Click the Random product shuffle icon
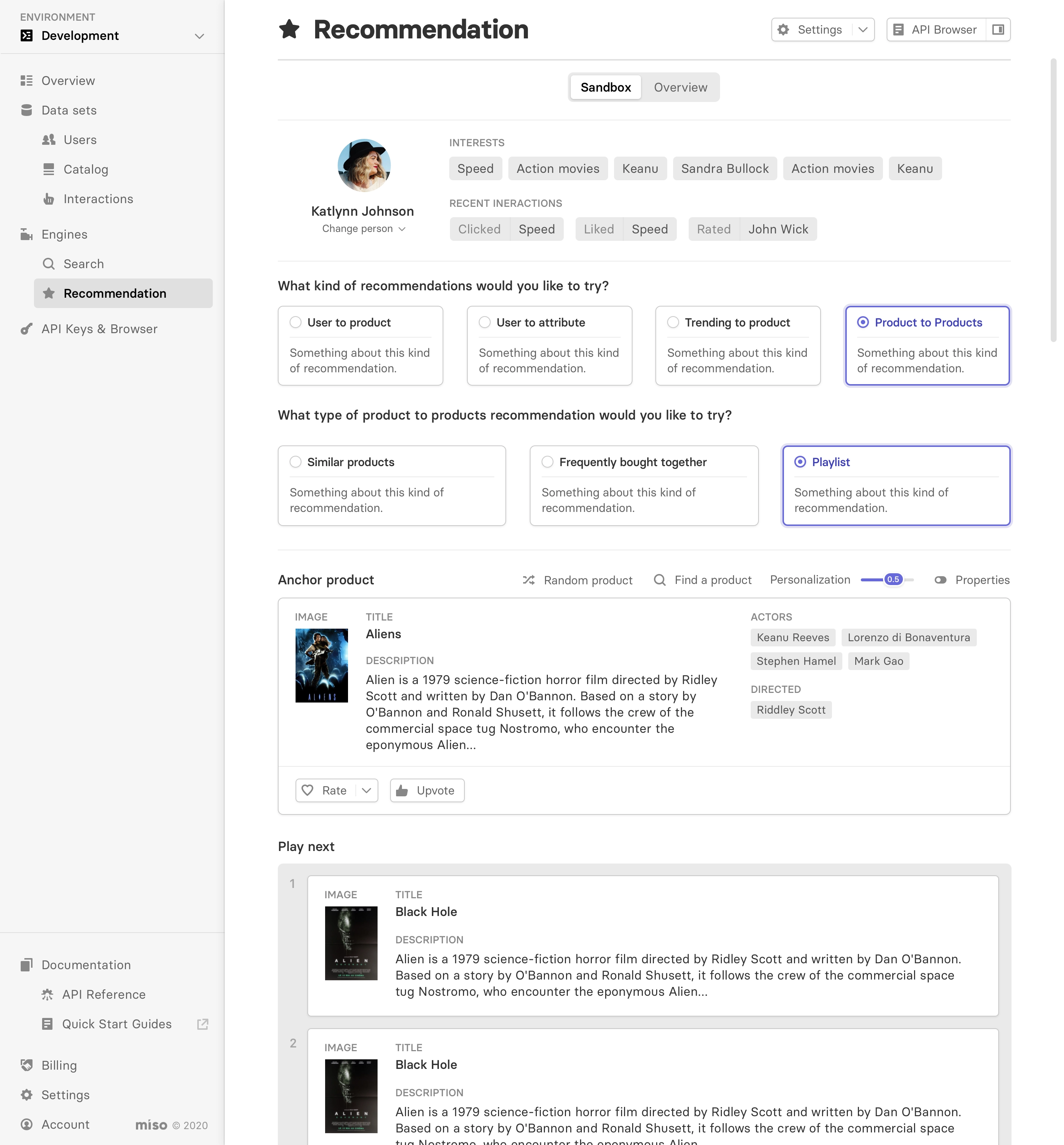Viewport: 1064px width, 1145px height. point(529,580)
